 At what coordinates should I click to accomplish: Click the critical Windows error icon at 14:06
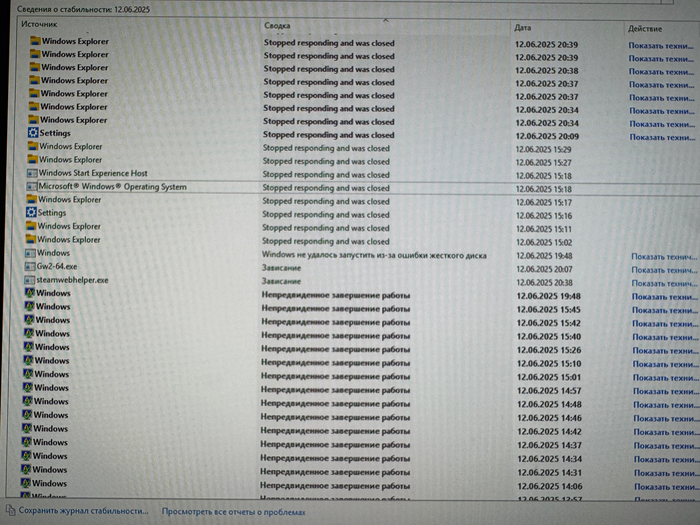pyautogui.click(x=27, y=483)
